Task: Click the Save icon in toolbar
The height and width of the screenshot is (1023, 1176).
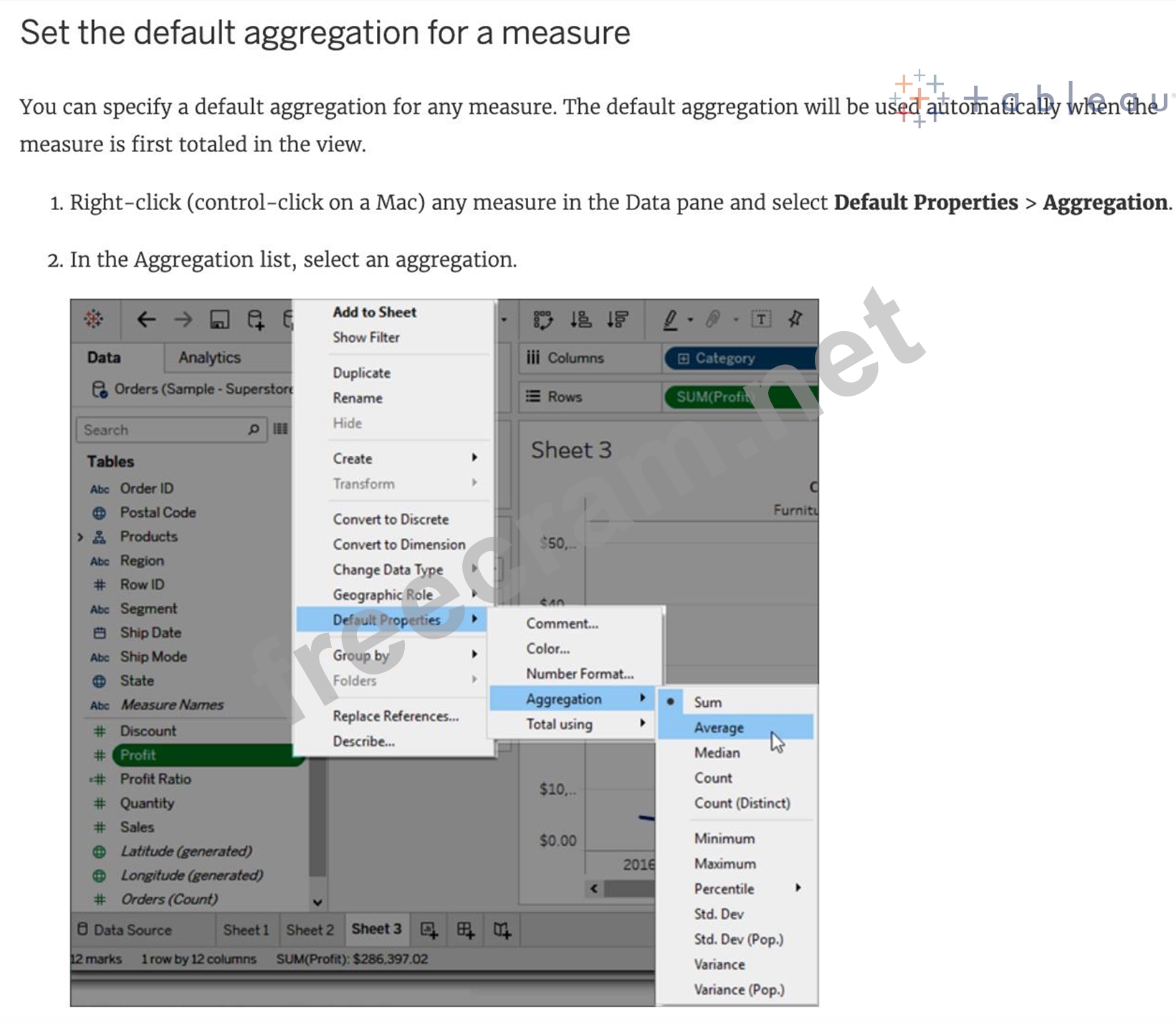Action: (x=219, y=319)
